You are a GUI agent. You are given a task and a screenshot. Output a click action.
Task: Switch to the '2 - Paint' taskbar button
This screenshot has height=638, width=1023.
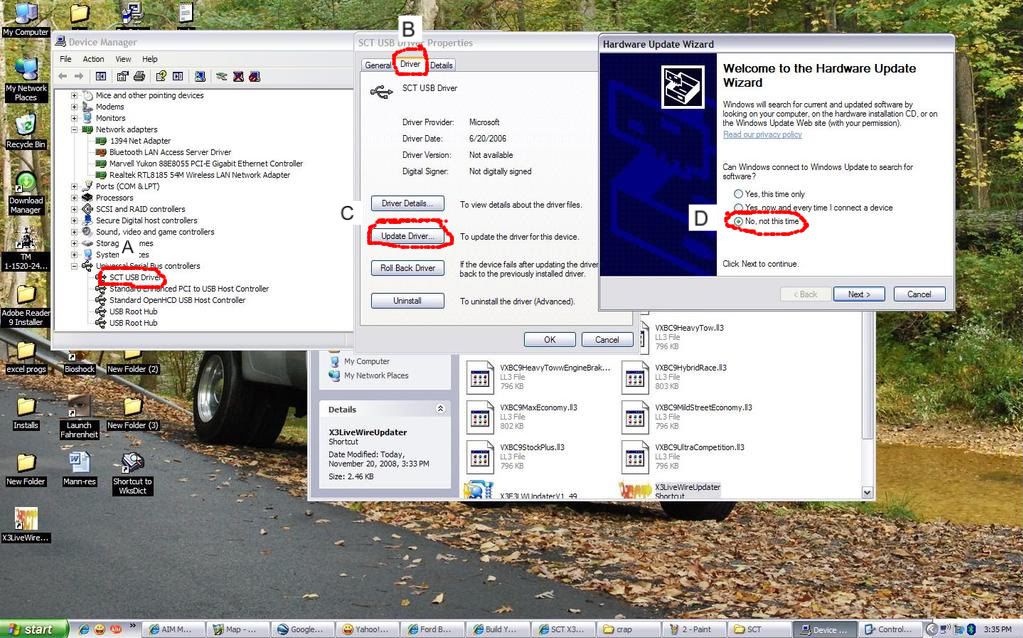click(694, 630)
